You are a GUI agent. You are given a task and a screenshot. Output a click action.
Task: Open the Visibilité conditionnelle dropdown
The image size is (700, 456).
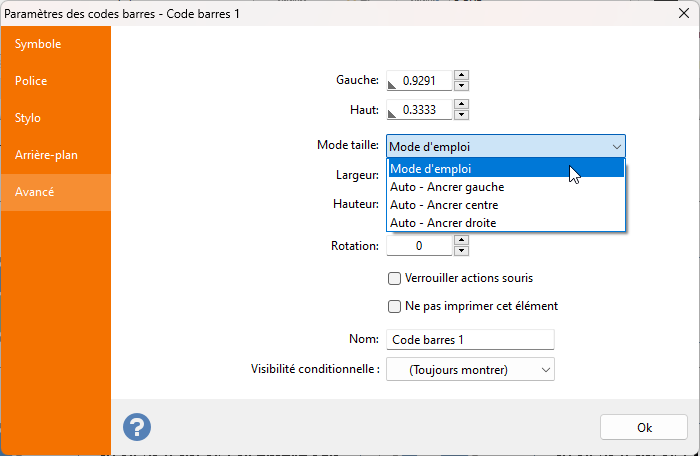click(546, 370)
